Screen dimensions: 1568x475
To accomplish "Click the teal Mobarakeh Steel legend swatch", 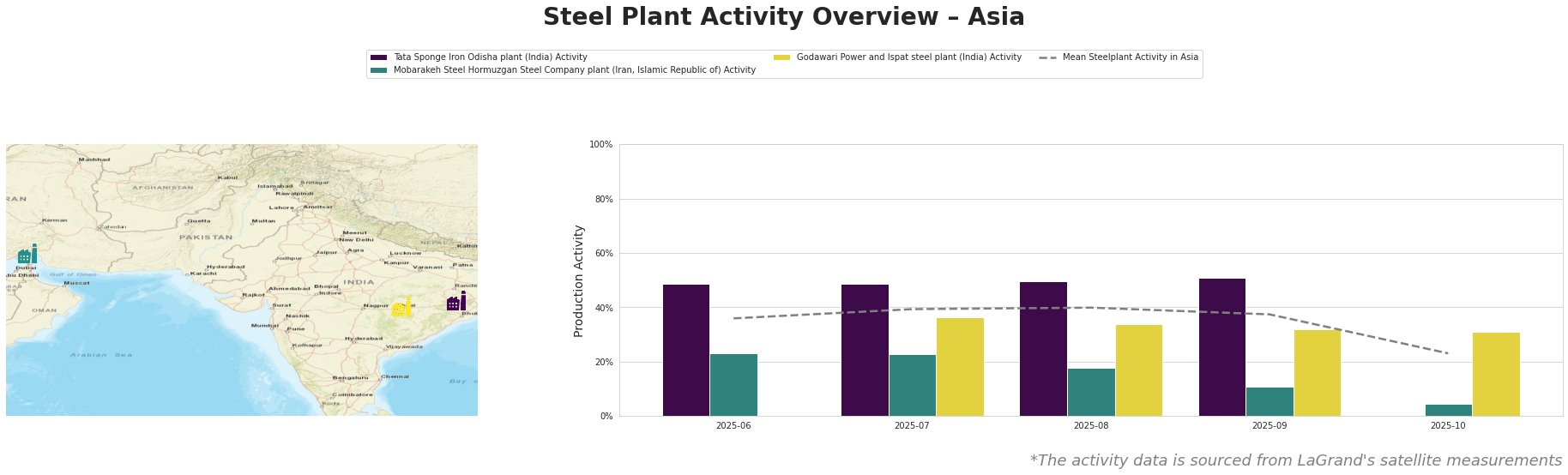I will (x=378, y=70).
